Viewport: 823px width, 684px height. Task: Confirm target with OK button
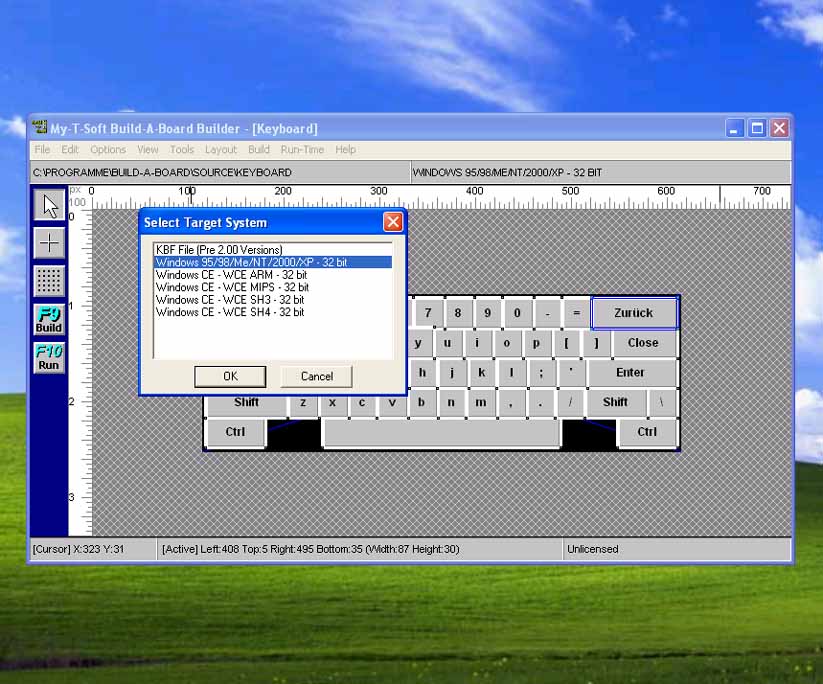click(x=230, y=376)
